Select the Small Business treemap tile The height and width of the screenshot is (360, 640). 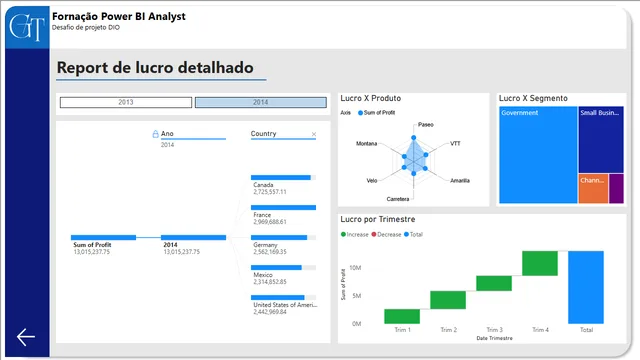coord(601,140)
